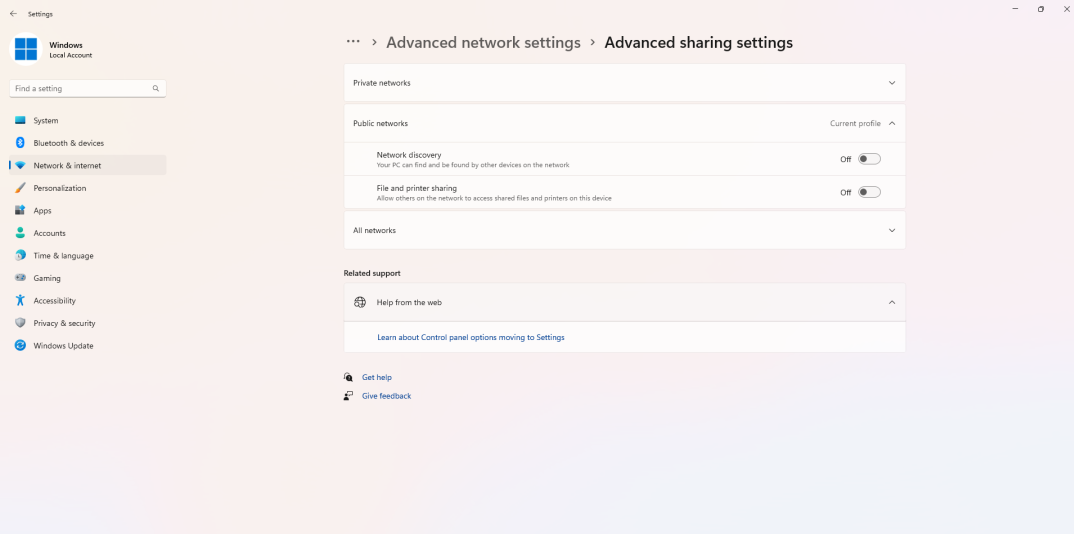Open Windows Update page
Screen dimensions: 1074x534
[x=88, y=346]
